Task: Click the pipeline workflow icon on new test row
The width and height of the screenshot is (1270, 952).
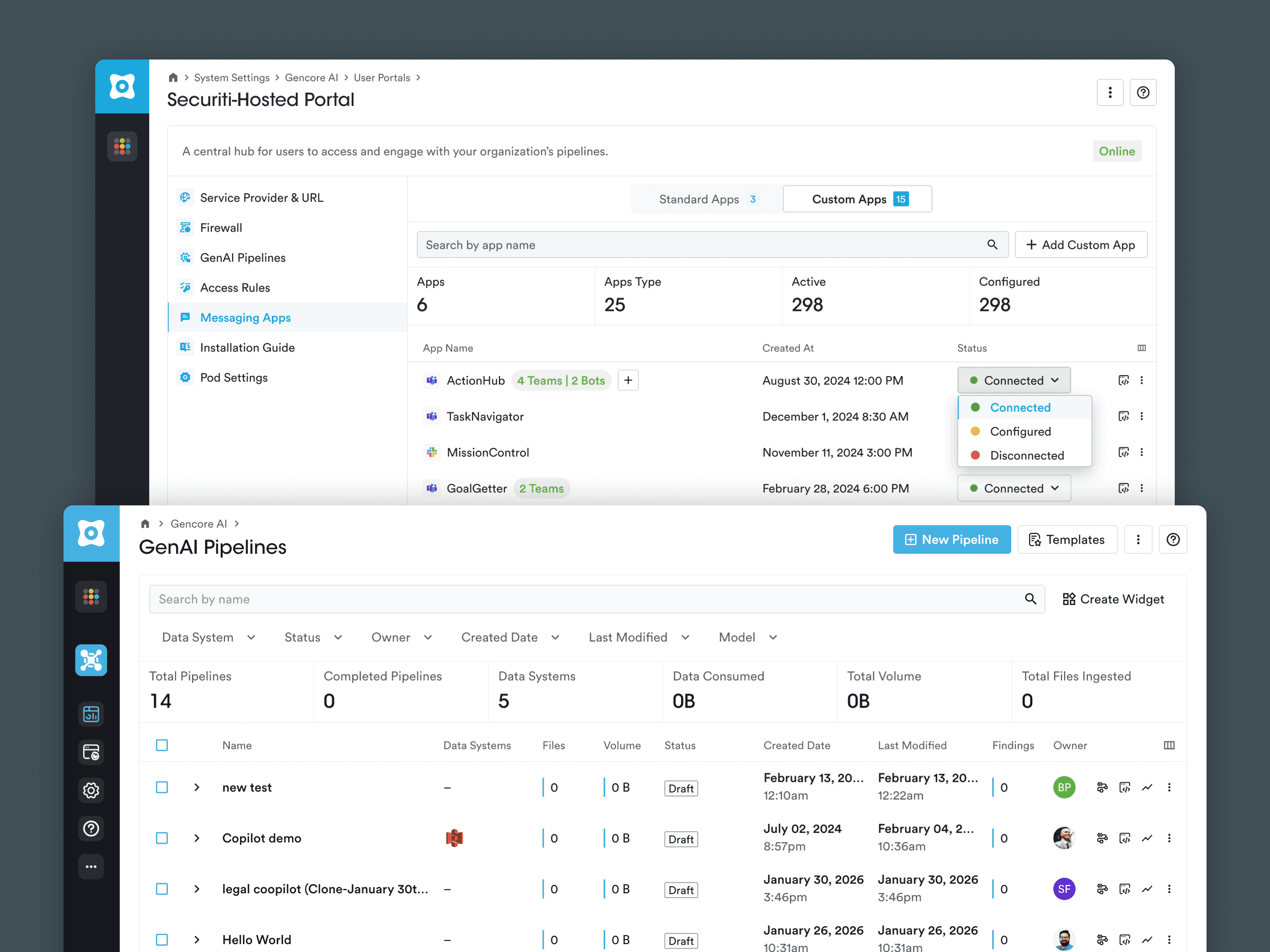Action: [x=1103, y=787]
